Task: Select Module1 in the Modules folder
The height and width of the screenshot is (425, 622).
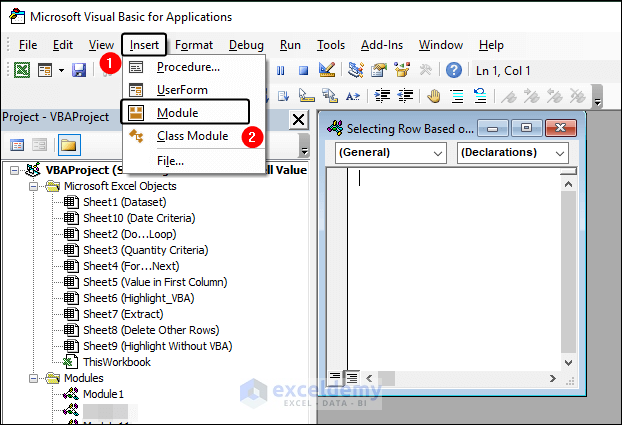Action: pyautogui.click(x=103, y=394)
